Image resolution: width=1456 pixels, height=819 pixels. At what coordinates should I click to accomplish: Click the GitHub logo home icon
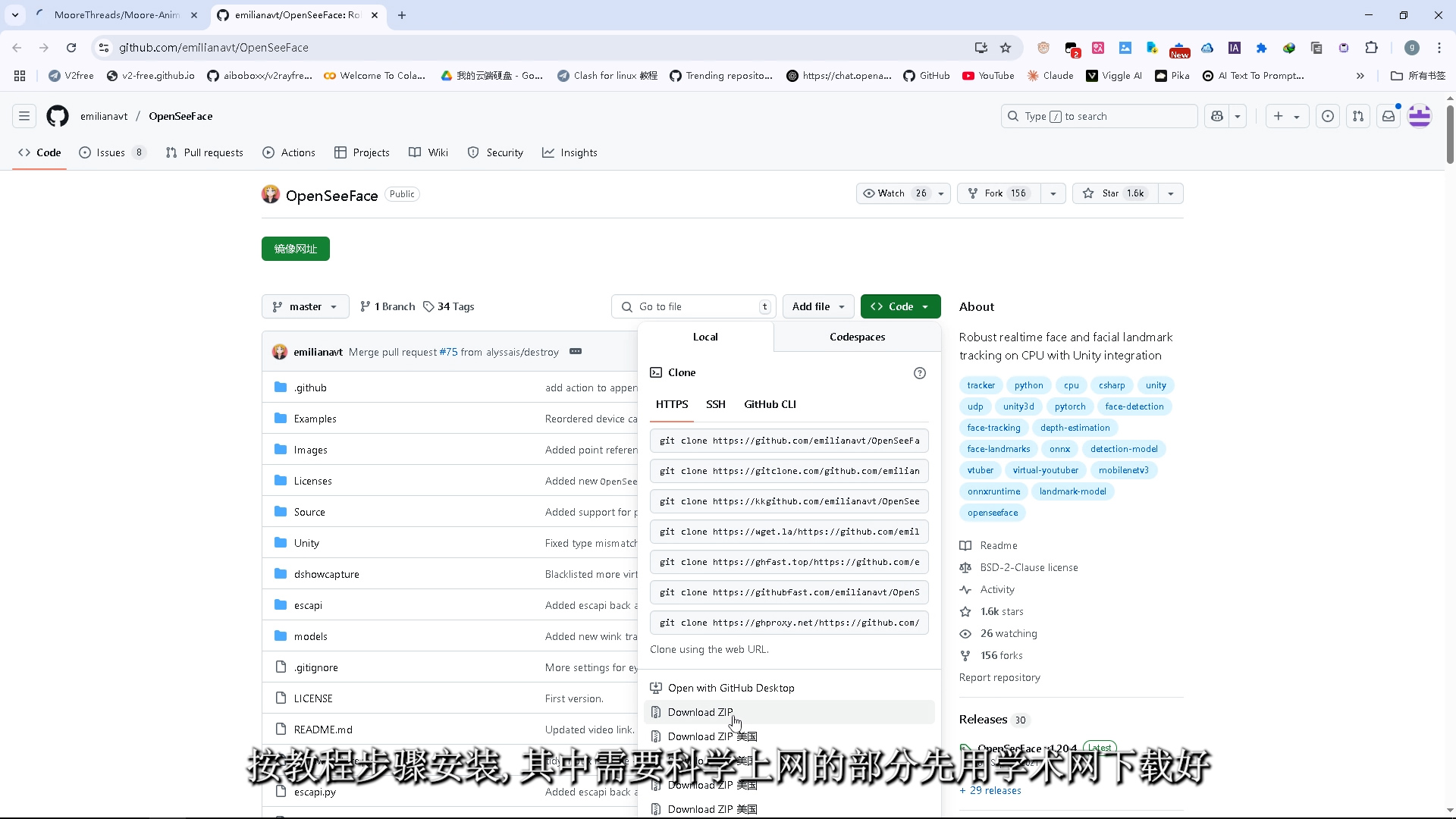58,116
